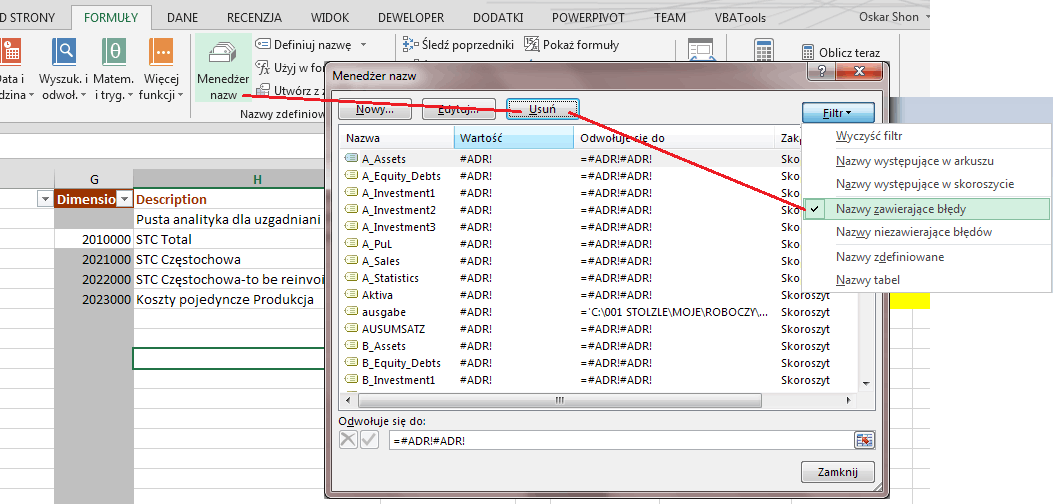Select the cell containing 2023000
1057x504 pixels.
(94, 300)
